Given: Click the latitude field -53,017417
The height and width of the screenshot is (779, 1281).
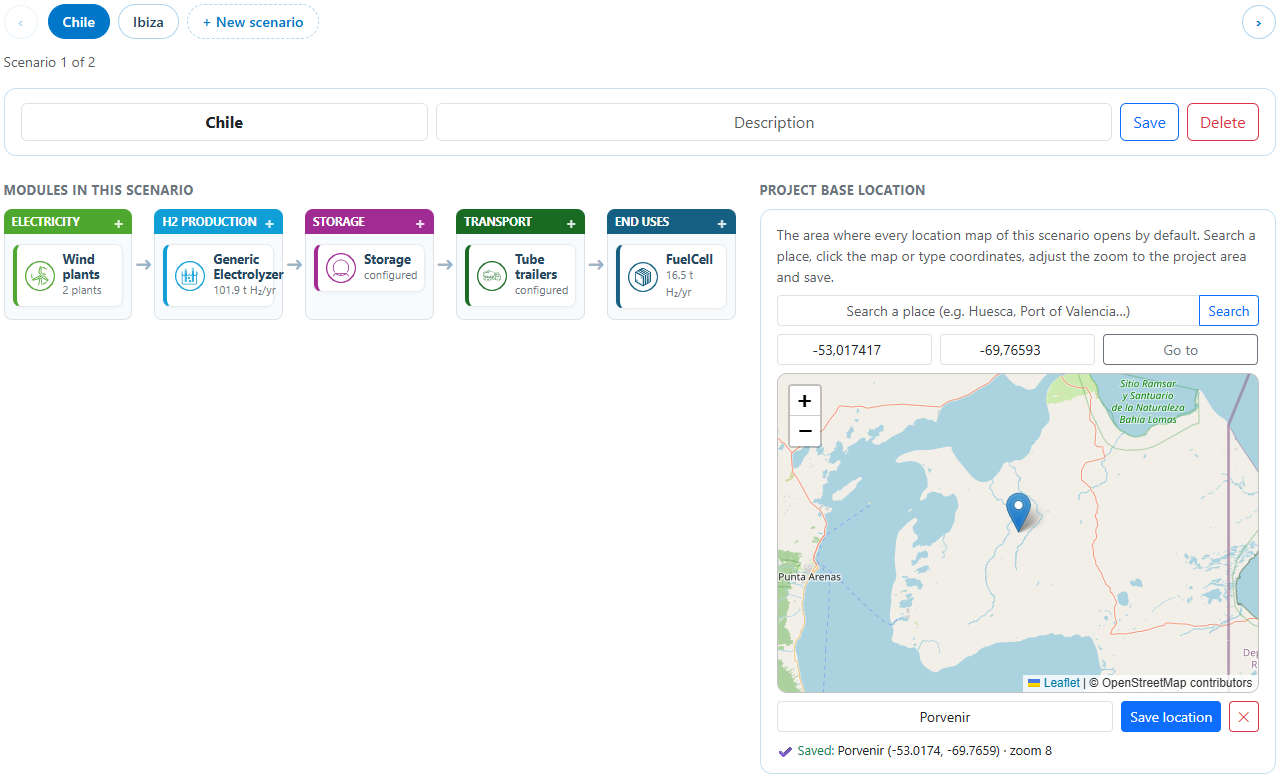Looking at the screenshot, I should 854,350.
